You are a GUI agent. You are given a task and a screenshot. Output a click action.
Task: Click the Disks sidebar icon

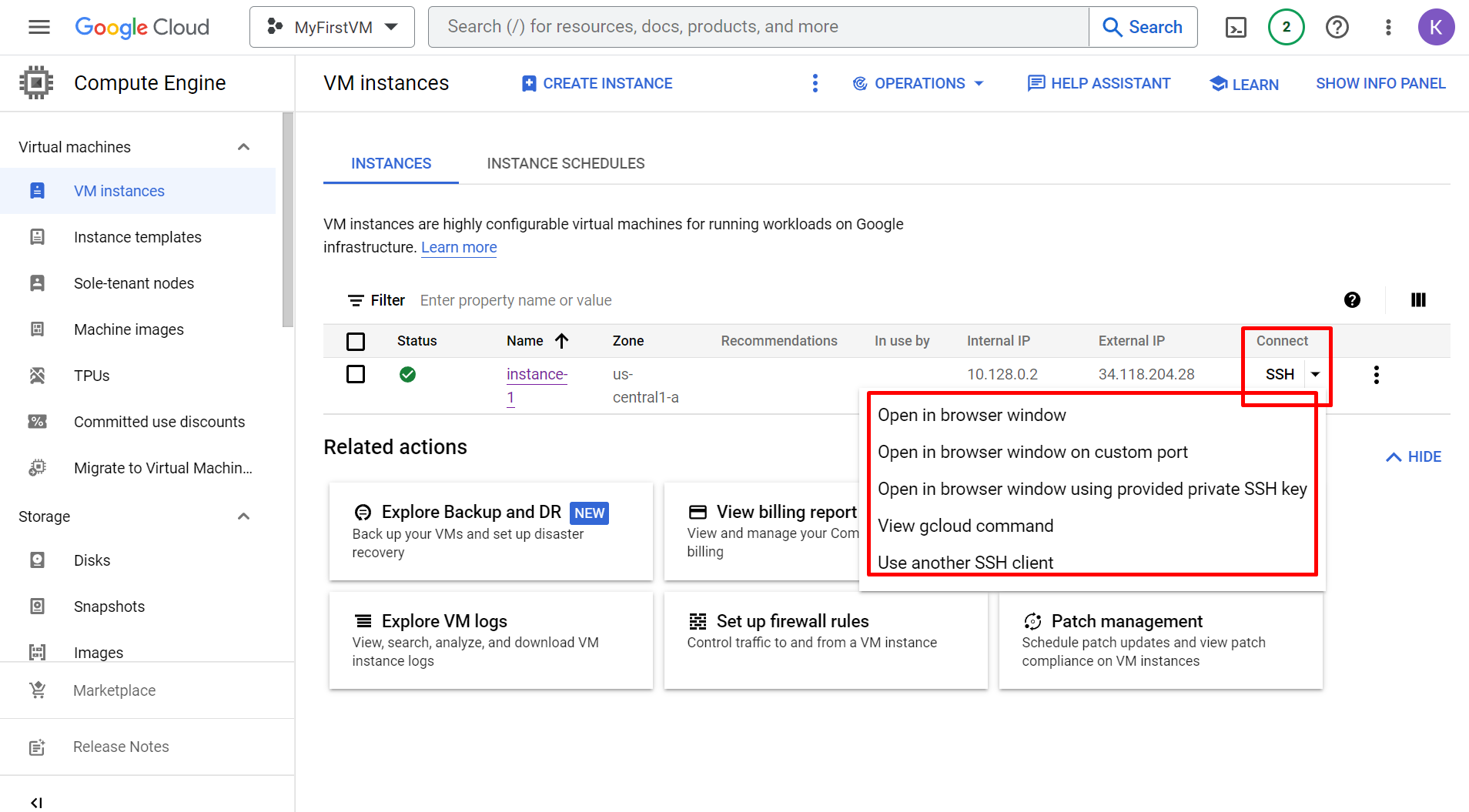[x=37, y=560]
